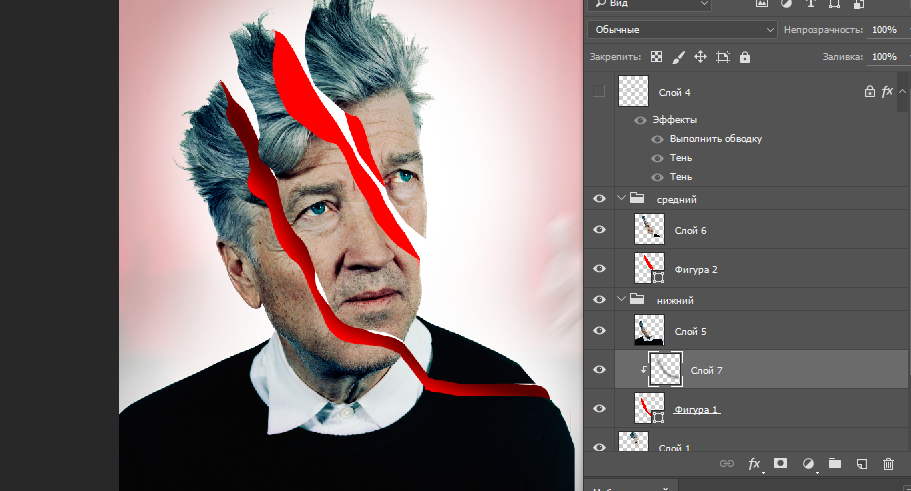Click folder icon of нижний group
Viewport: 911px width, 491px height.
637,299
